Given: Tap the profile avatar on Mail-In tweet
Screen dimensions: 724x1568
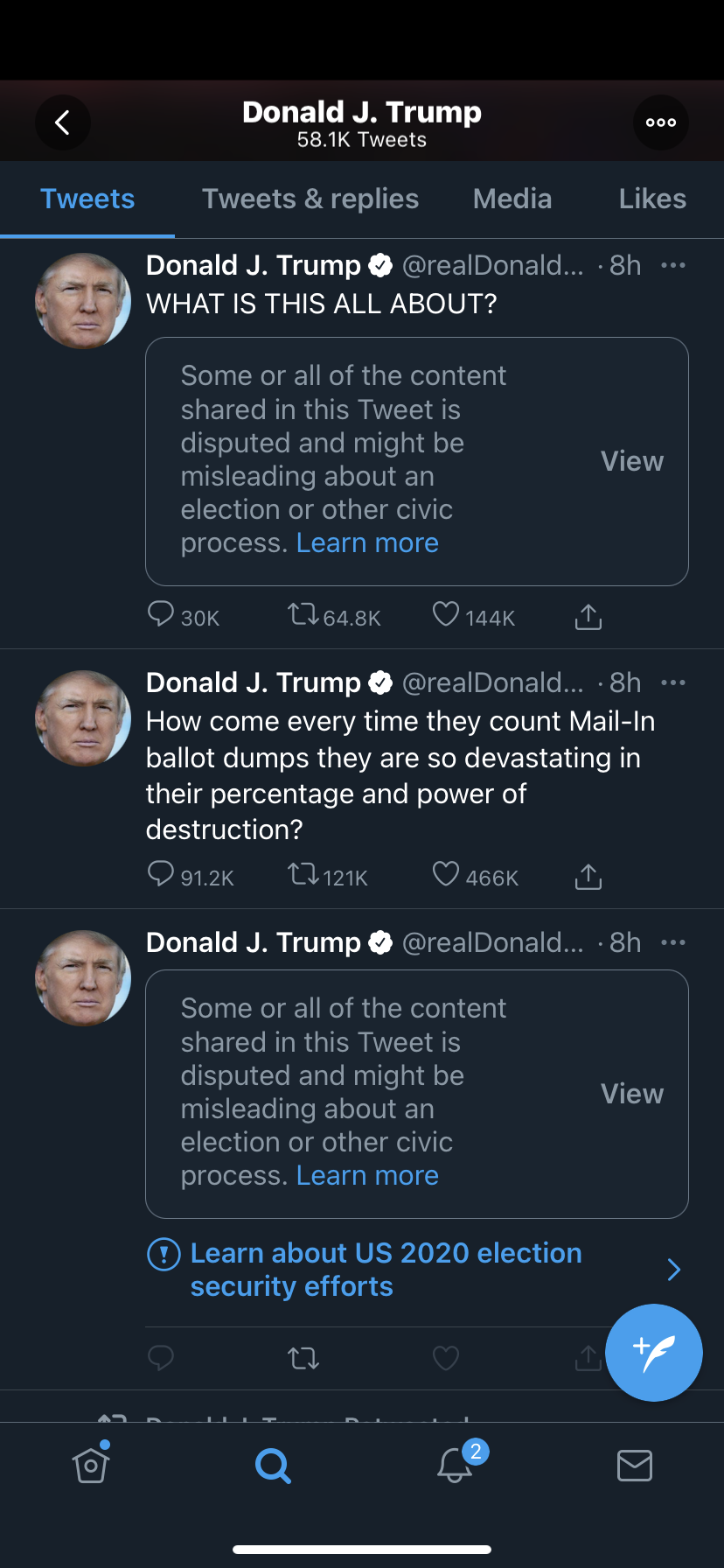Looking at the screenshot, I should point(83,718).
